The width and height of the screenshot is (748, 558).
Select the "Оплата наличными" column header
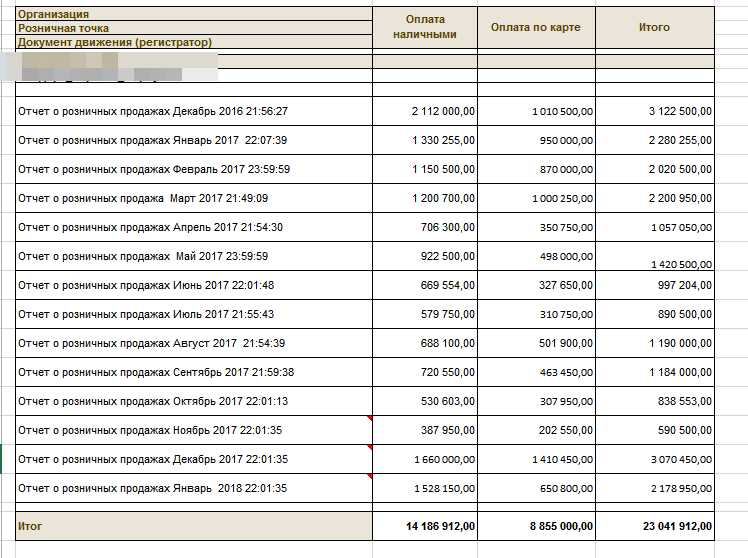(x=425, y=27)
